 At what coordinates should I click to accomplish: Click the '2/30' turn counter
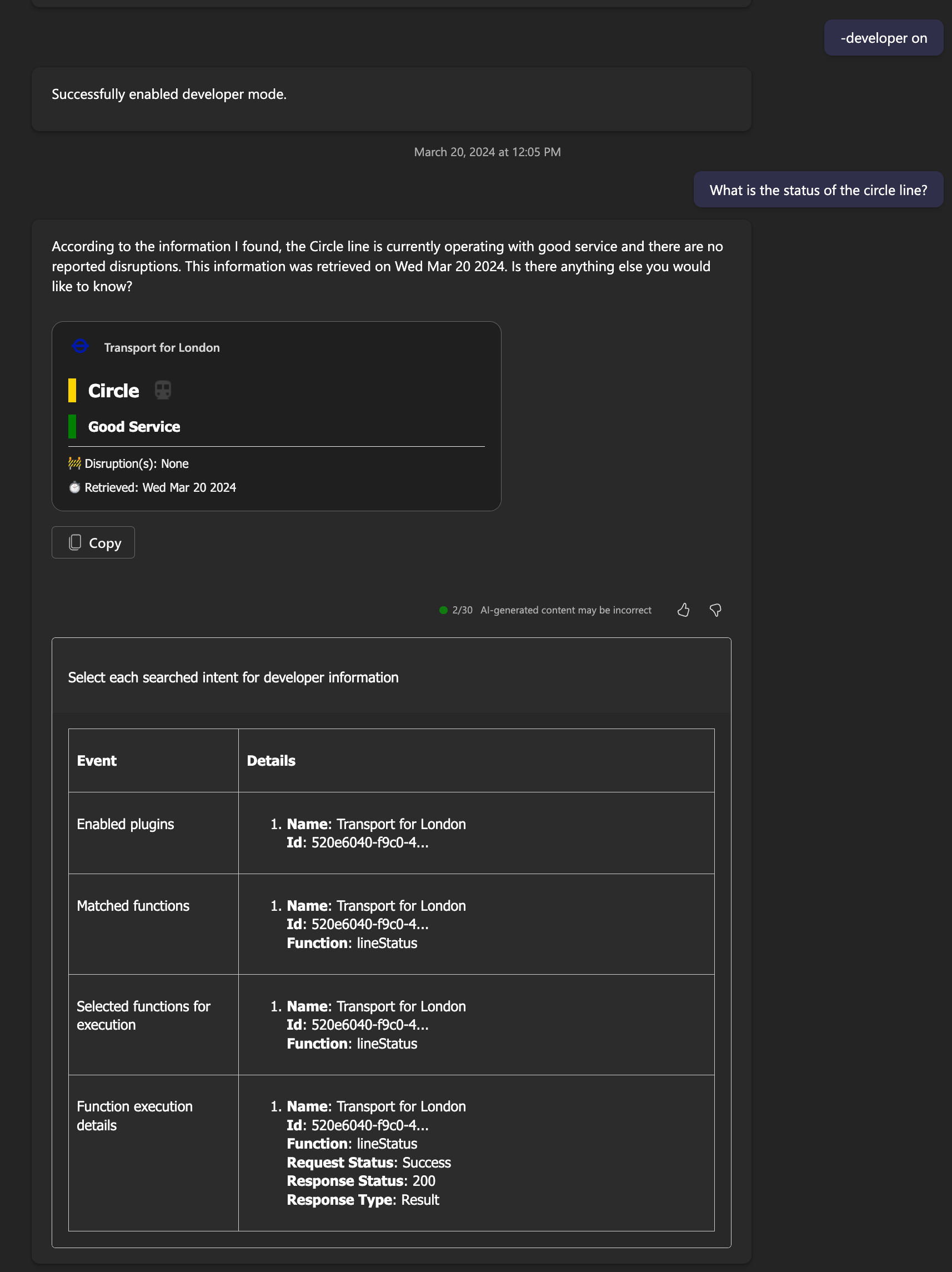coord(462,610)
